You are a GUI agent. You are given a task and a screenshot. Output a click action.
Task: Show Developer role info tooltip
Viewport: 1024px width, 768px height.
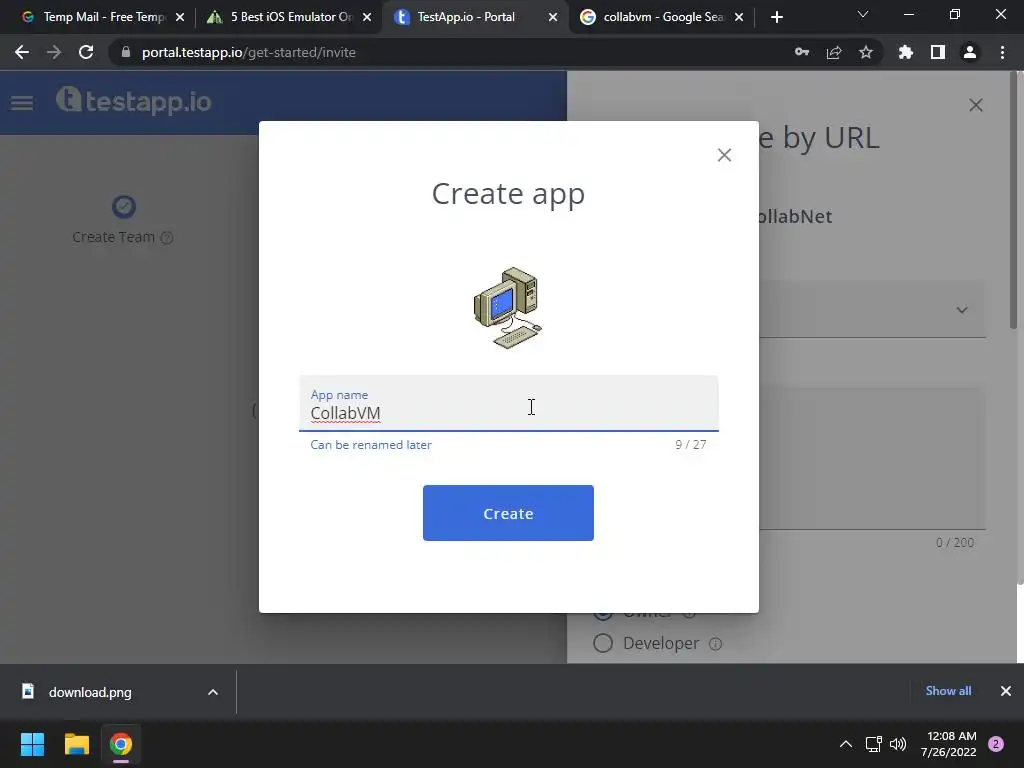pos(716,644)
